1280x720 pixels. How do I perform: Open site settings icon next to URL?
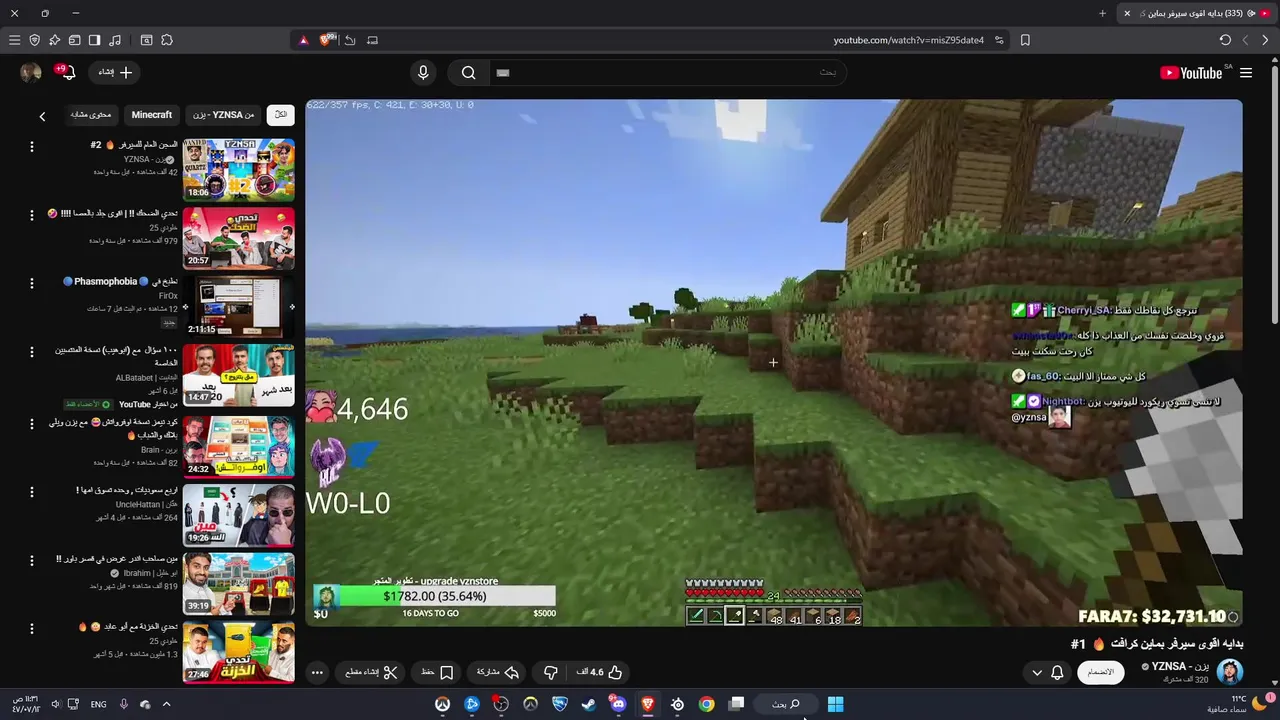coord(999,40)
